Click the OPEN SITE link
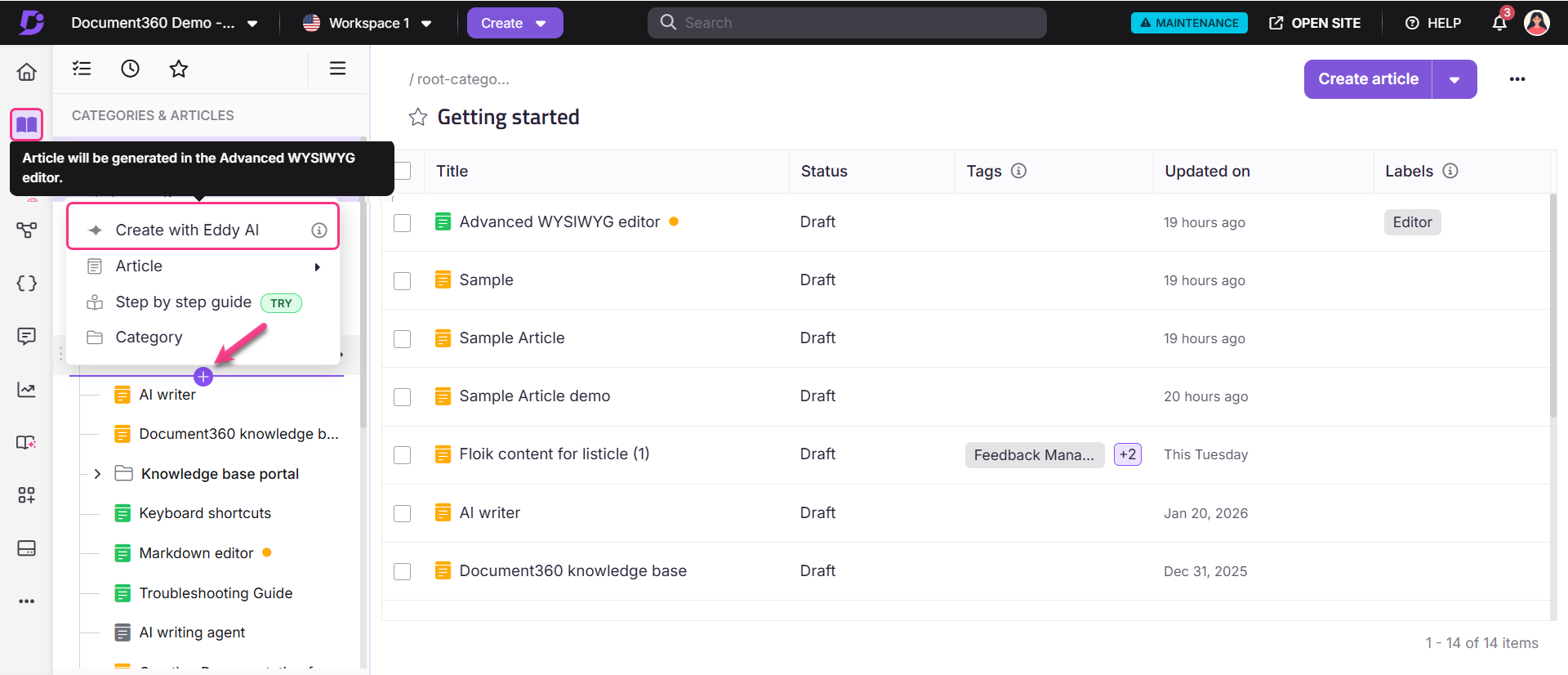Screen dimensions: 1568x675 click(x=1315, y=23)
